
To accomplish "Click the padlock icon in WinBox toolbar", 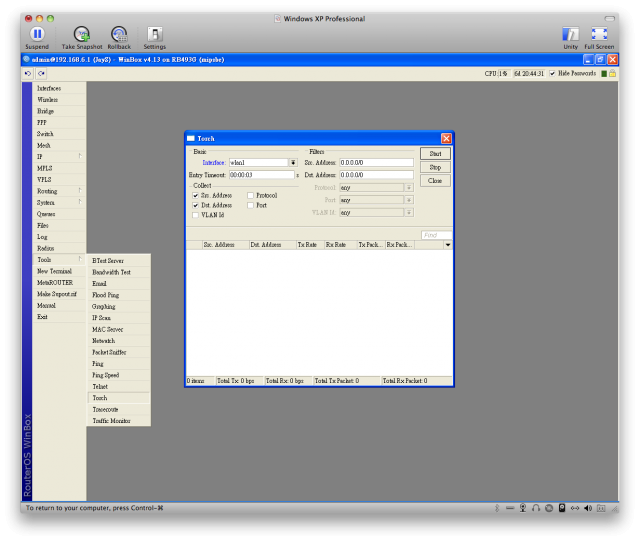I will [612, 73].
